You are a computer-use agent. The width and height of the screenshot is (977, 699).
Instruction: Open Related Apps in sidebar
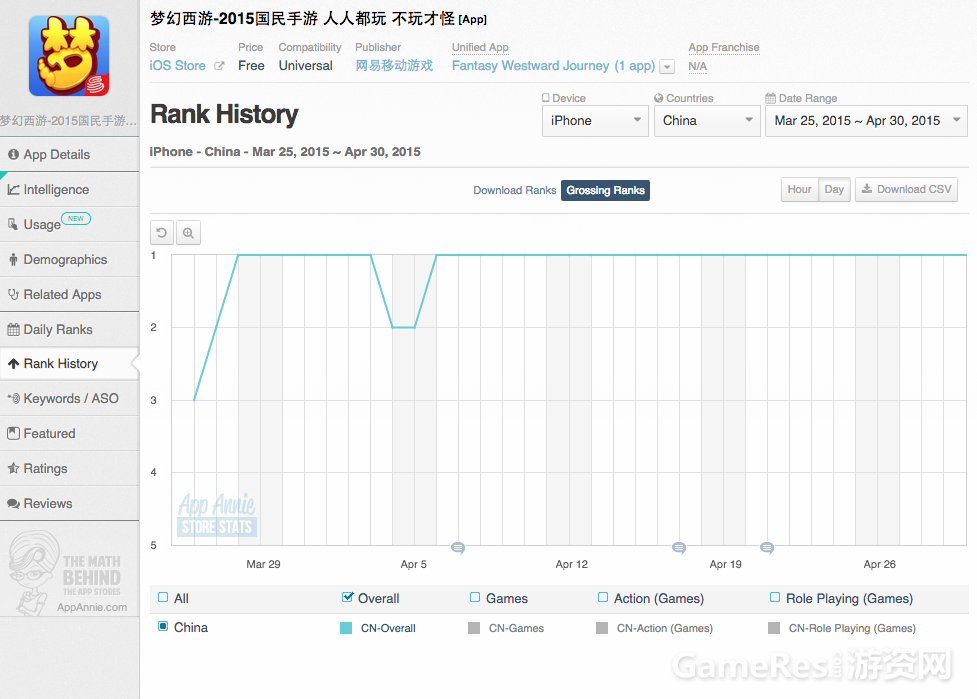(69, 294)
